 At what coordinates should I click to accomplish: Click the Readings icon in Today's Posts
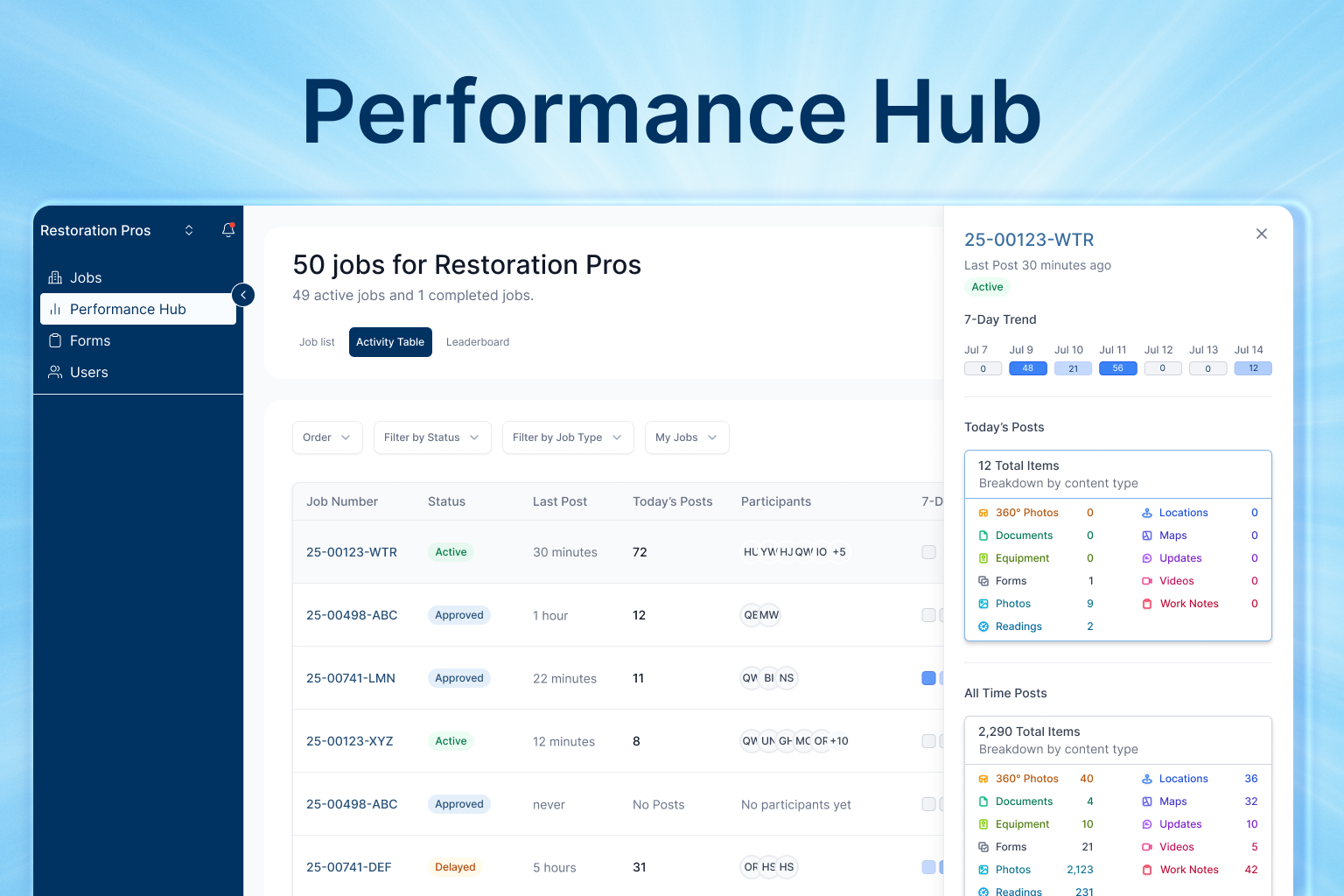(x=983, y=626)
